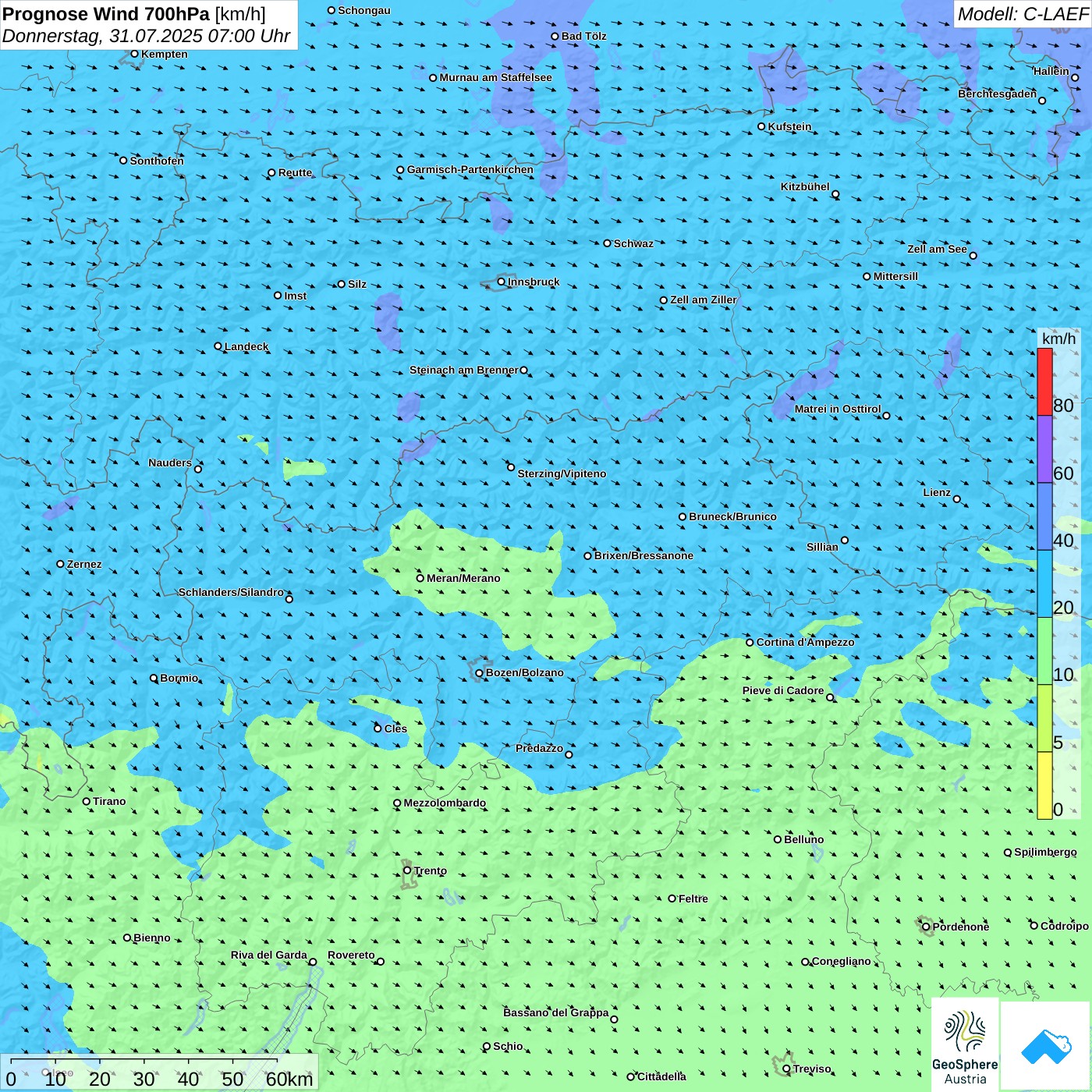Click the Tirano city label
Viewport: 1092px width, 1092px height.
tap(109, 801)
